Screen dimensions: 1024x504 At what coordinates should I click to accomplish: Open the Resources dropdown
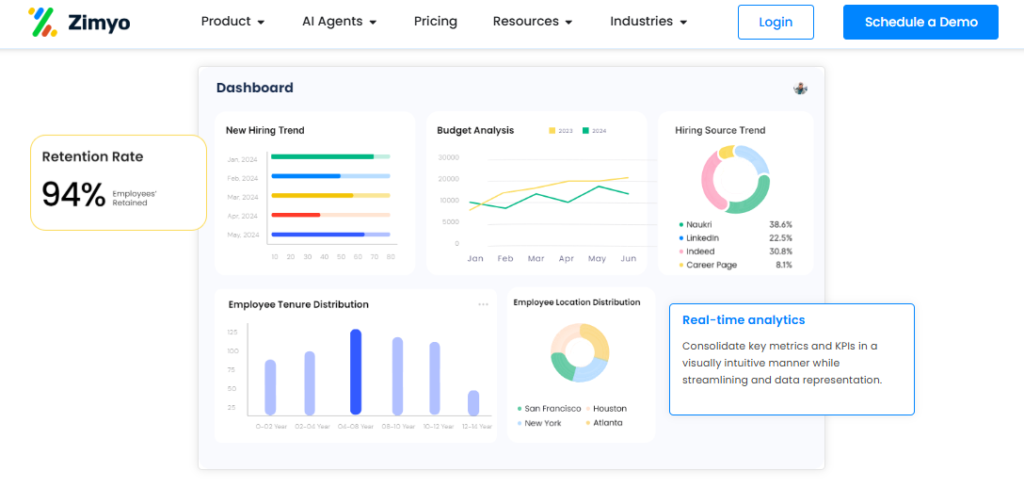point(532,22)
